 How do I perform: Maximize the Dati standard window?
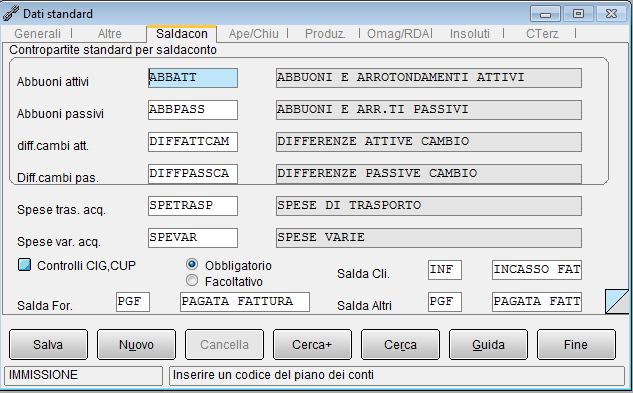578,14
